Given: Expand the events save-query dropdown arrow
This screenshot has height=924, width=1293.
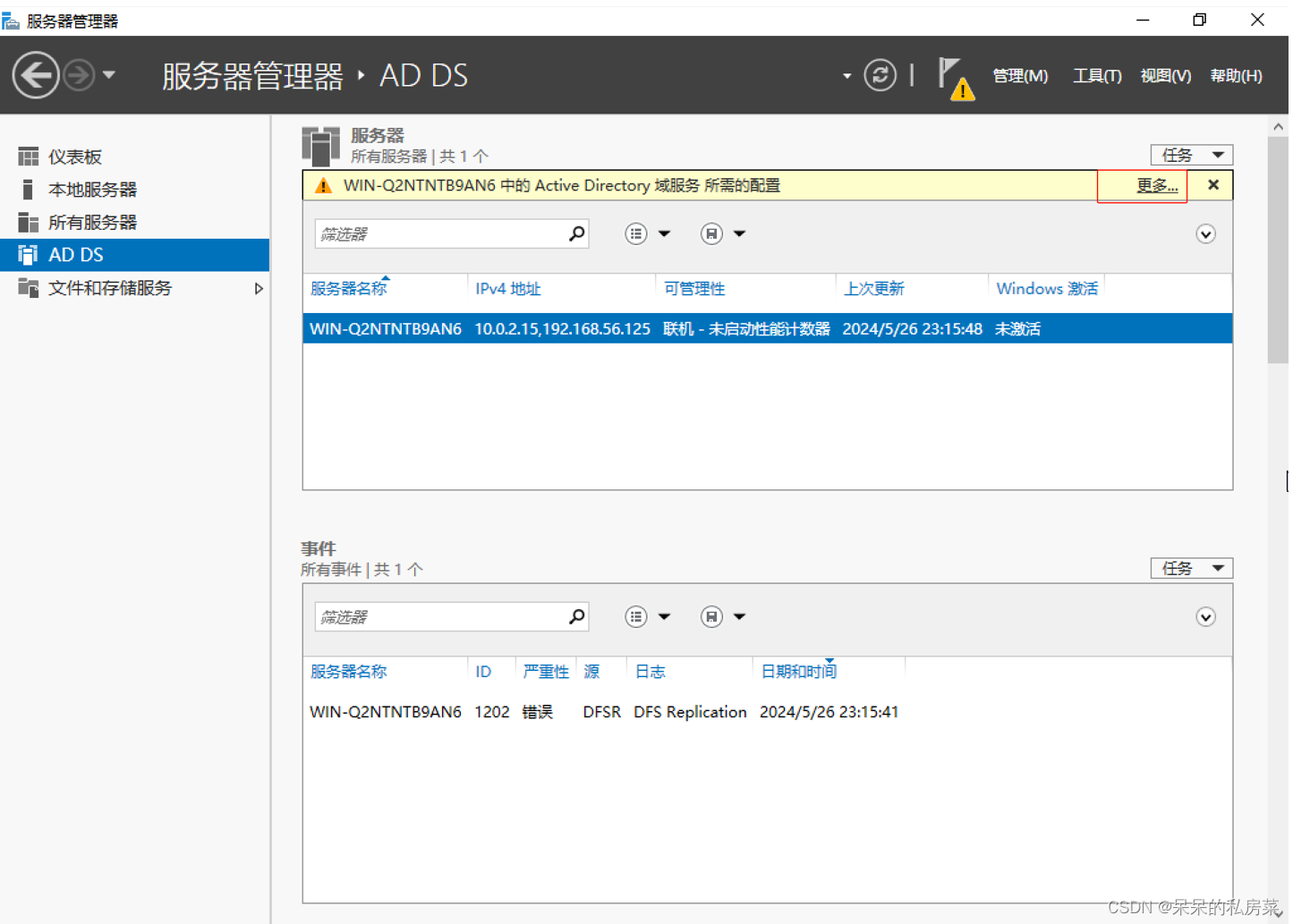Looking at the screenshot, I should [739, 616].
